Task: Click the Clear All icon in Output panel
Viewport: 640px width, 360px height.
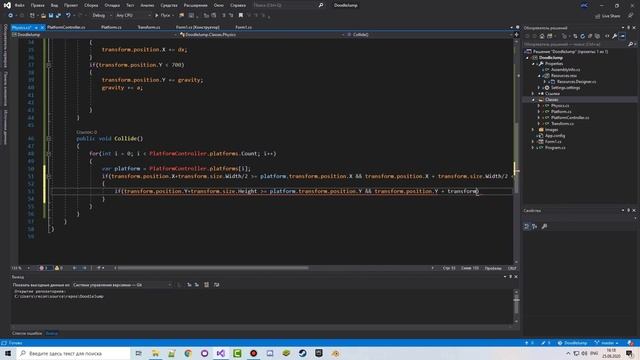Action: tap(207, 285)
